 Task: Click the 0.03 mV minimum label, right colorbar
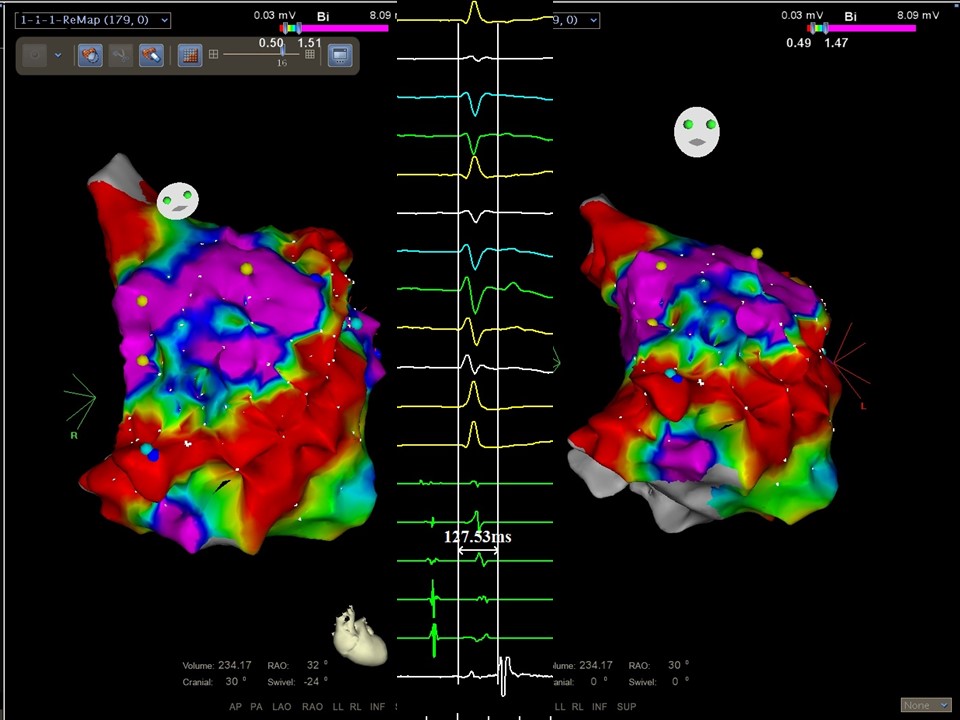(801, 15)
